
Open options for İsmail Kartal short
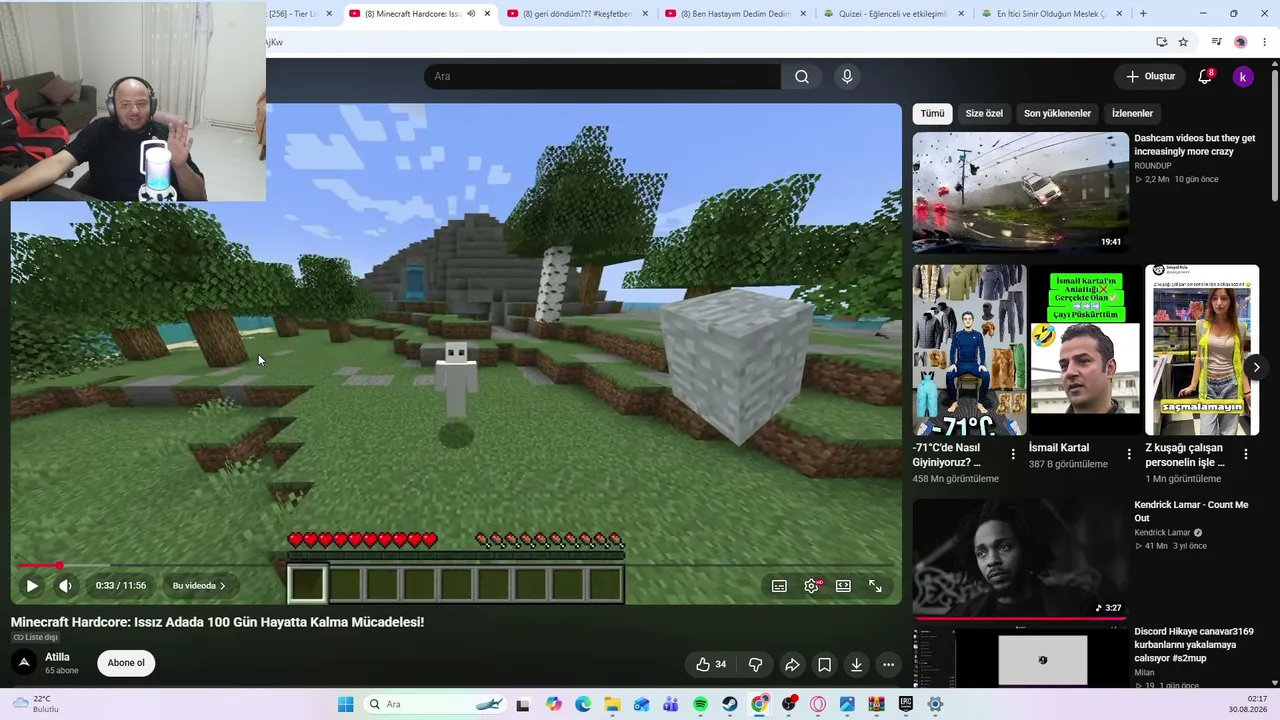[1129, 455]
